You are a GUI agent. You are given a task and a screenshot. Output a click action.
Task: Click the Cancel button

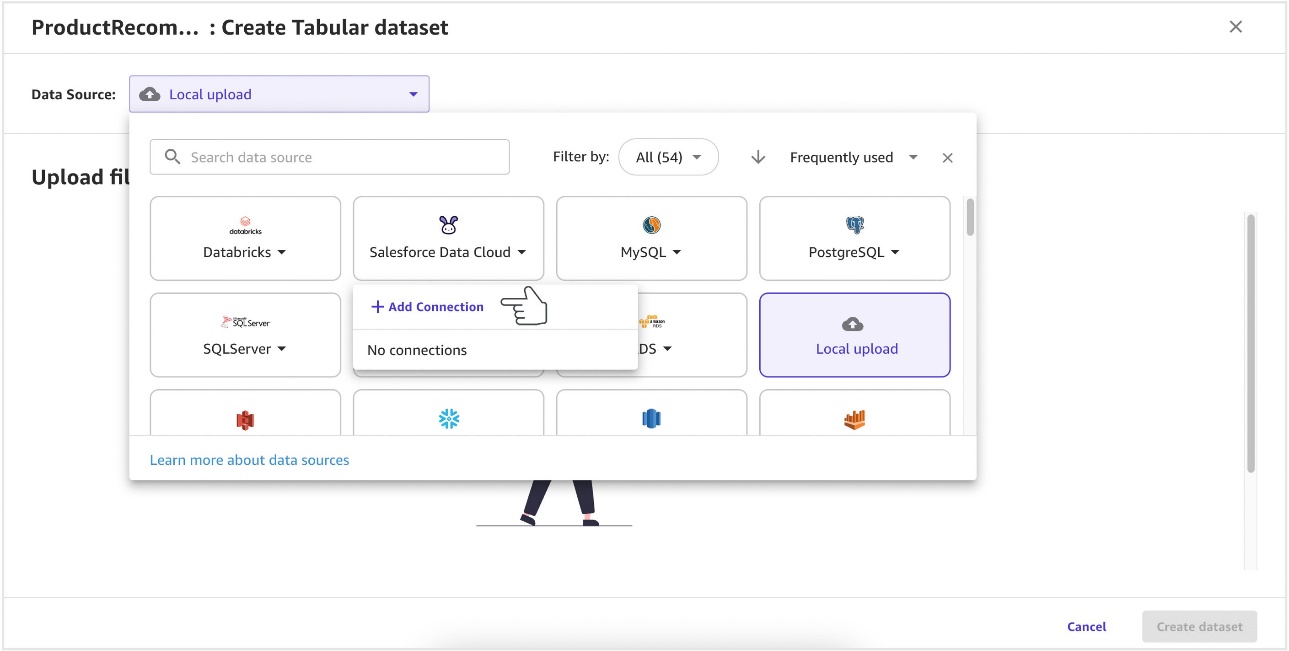pyautogui.click(x=1087, y=627)
